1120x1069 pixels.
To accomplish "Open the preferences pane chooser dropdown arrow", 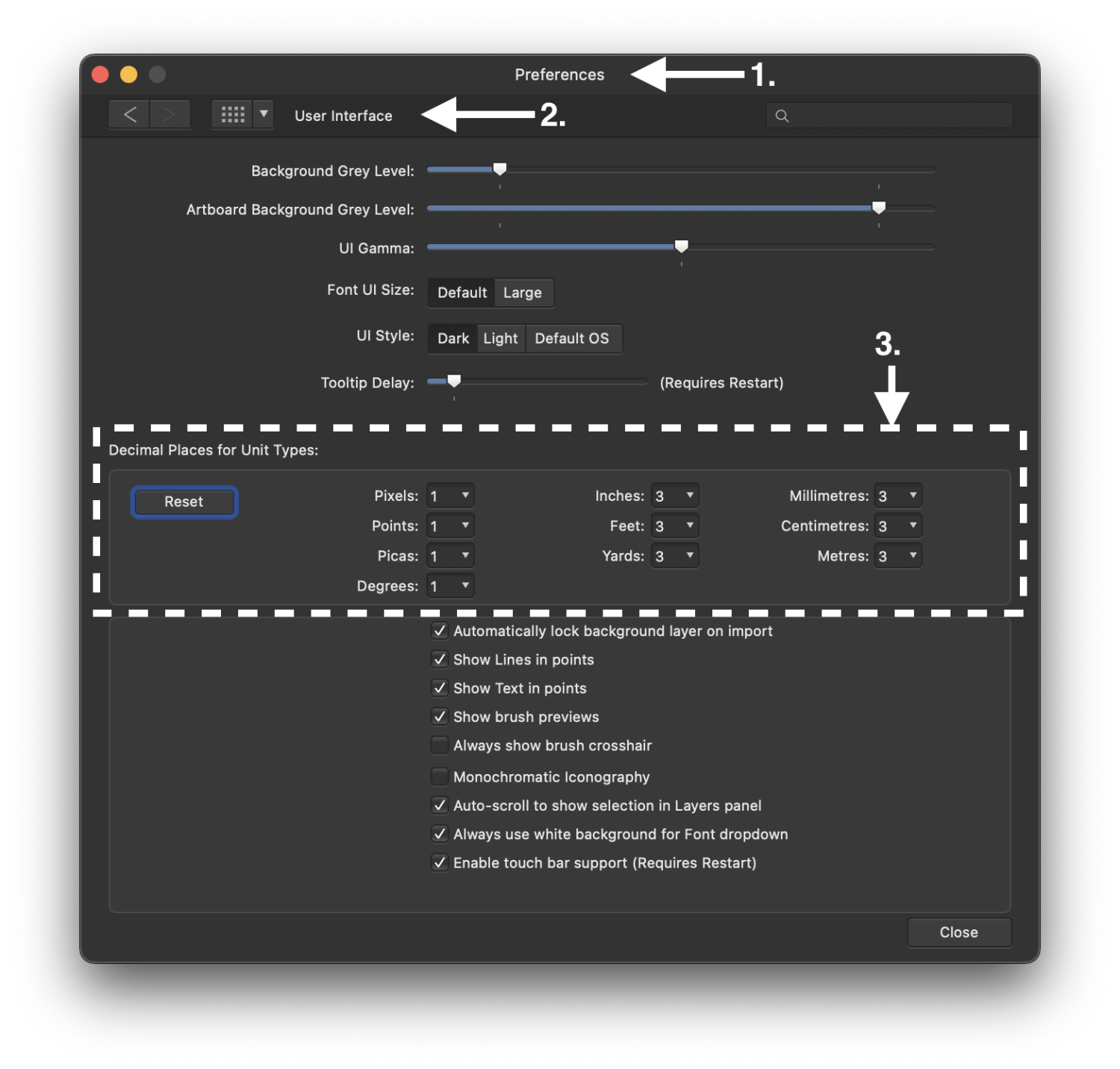I will tap(263, 114).
